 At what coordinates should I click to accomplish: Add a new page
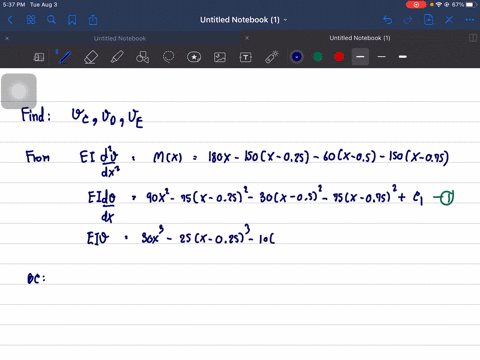[429, 20]
